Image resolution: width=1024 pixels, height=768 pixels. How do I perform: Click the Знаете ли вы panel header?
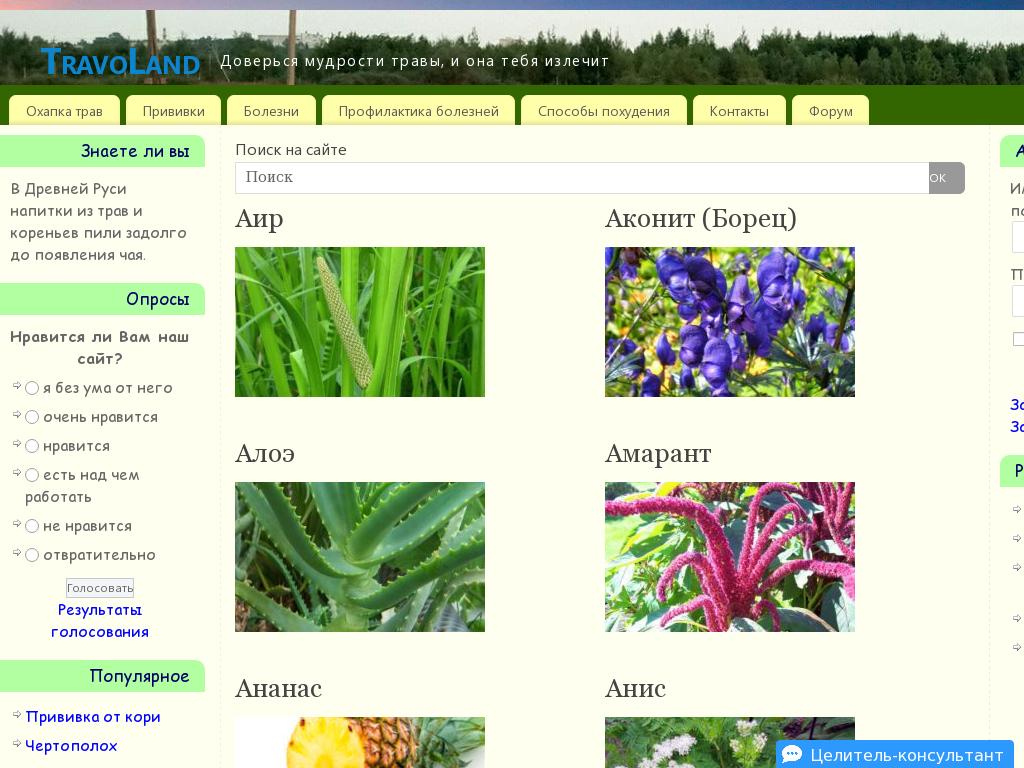[x=103, y=151]
